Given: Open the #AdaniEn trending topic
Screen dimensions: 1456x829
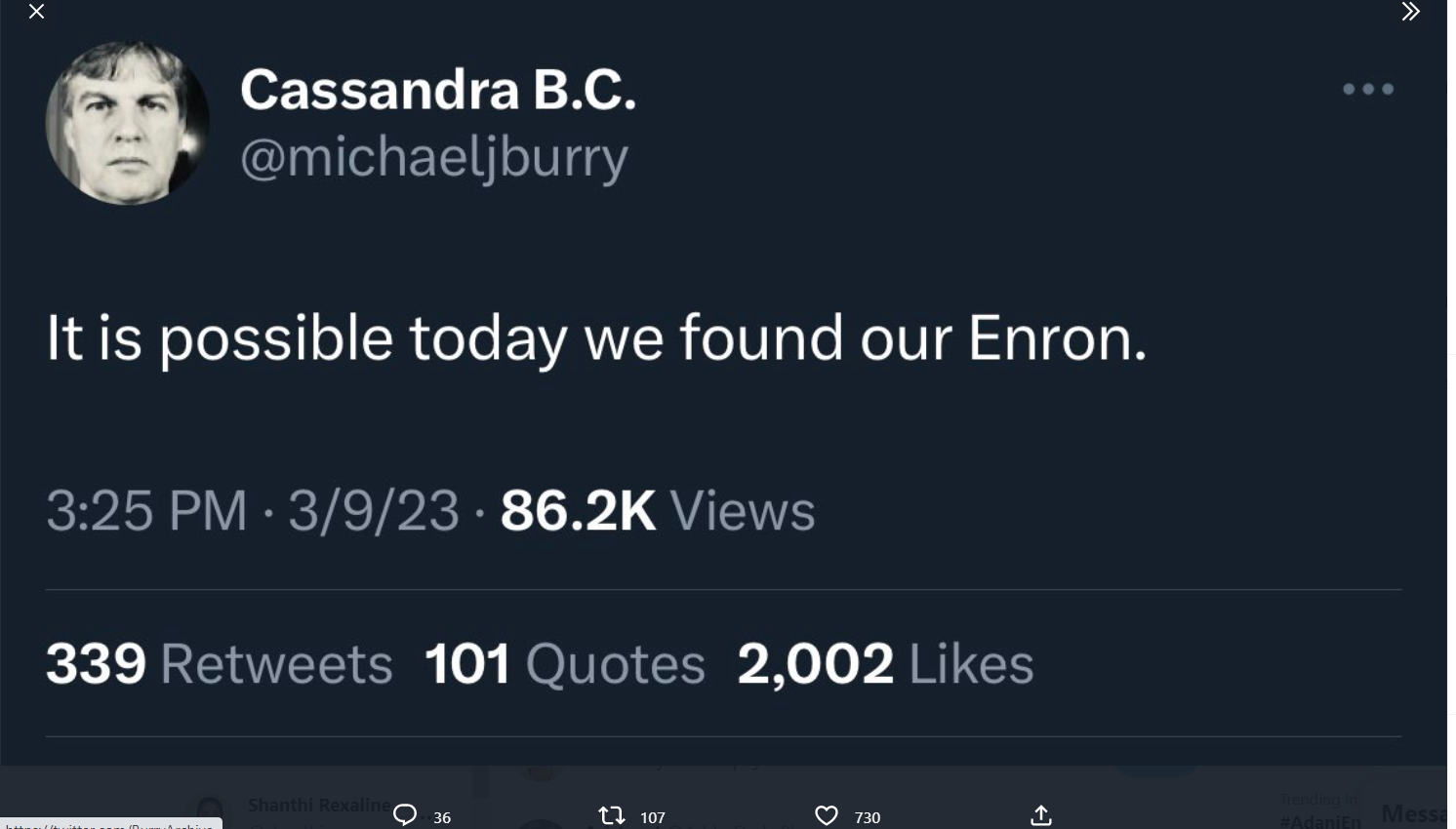Looking at the screenshot, I should pos(1319,819).
